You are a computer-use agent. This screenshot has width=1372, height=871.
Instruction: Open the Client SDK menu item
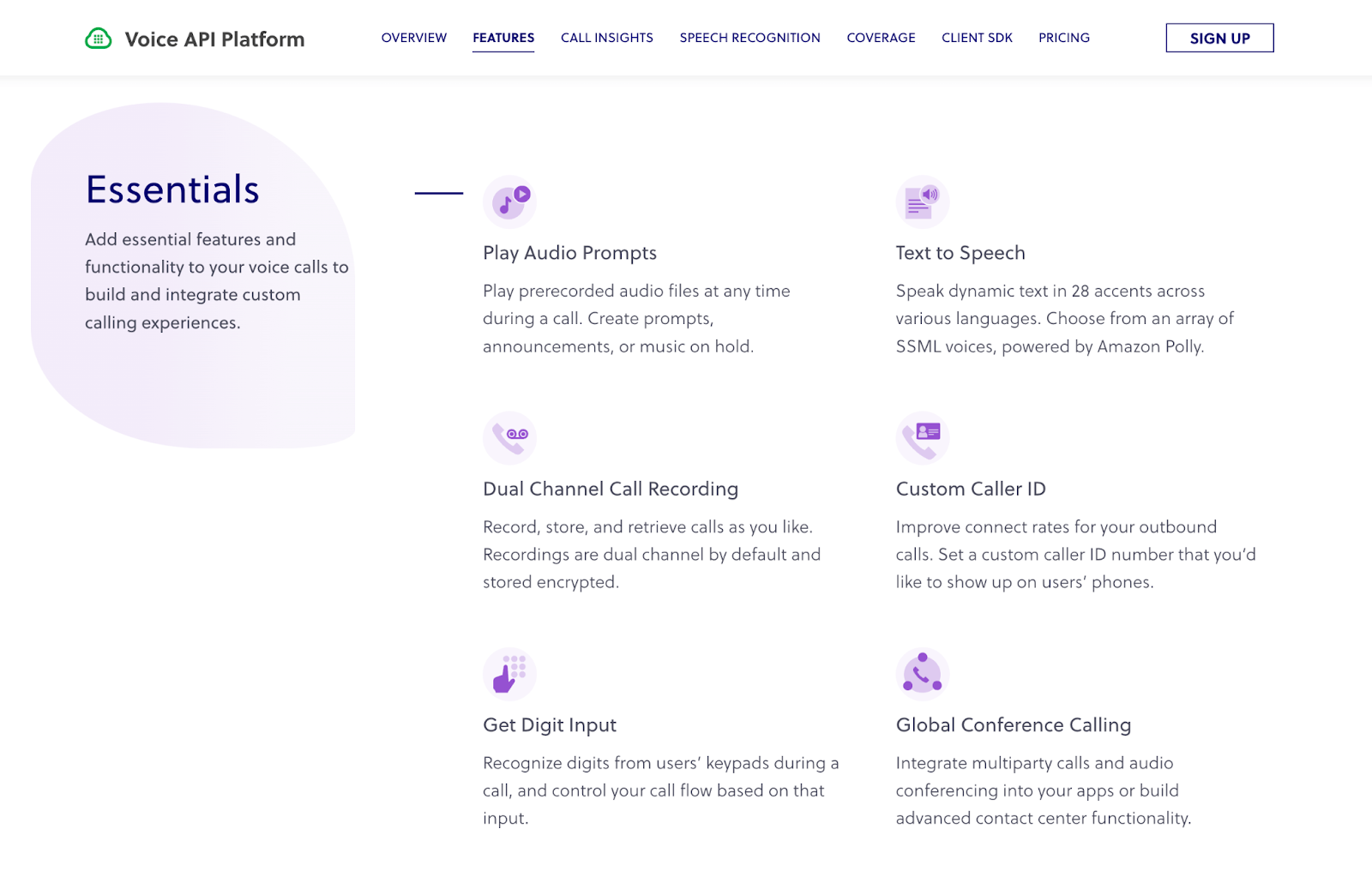click(977, 38)
